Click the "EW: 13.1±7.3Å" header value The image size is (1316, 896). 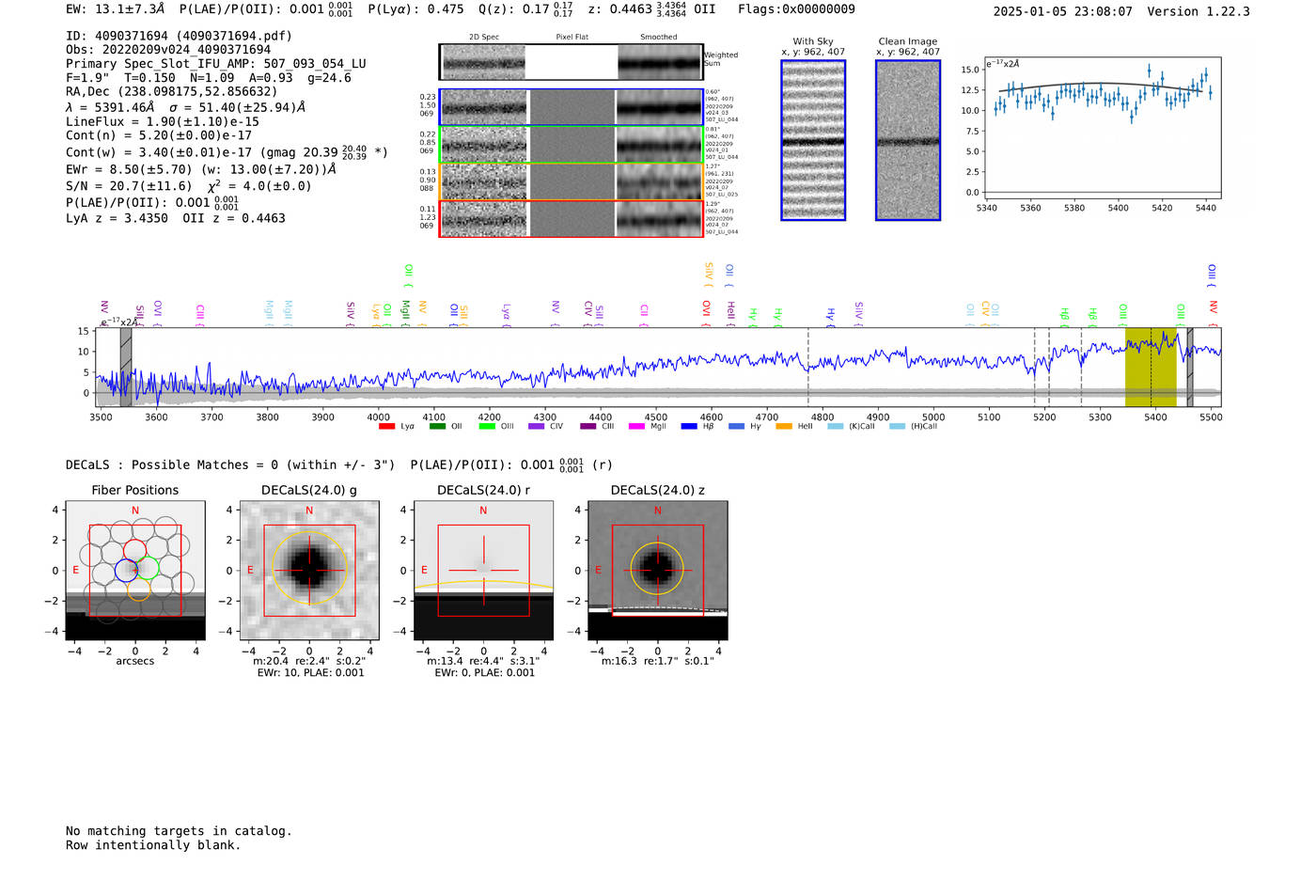tap(116, 9)
